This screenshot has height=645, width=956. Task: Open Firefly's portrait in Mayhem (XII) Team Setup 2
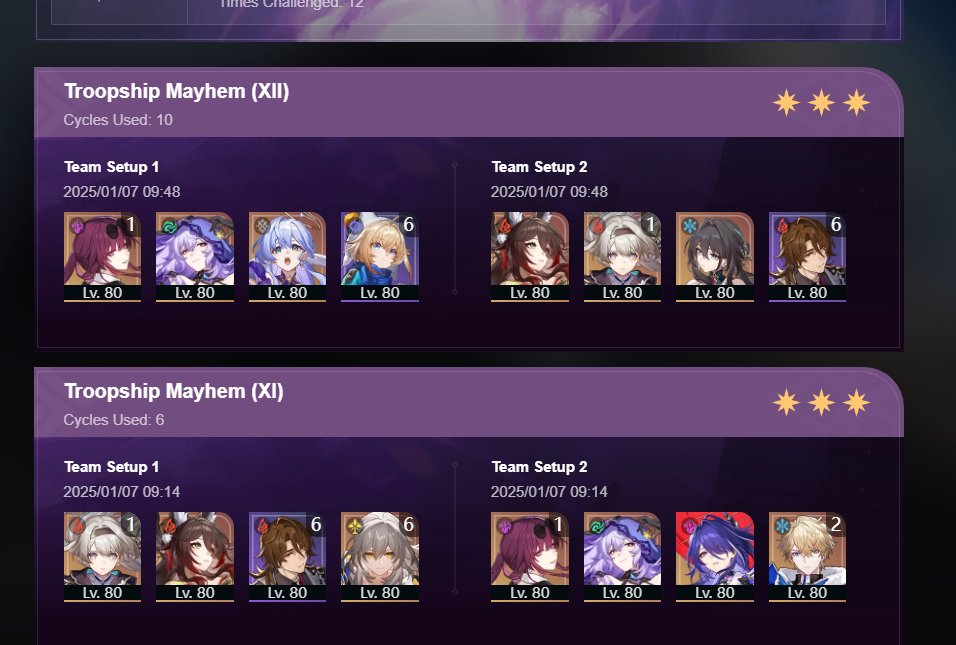point(622,257)
